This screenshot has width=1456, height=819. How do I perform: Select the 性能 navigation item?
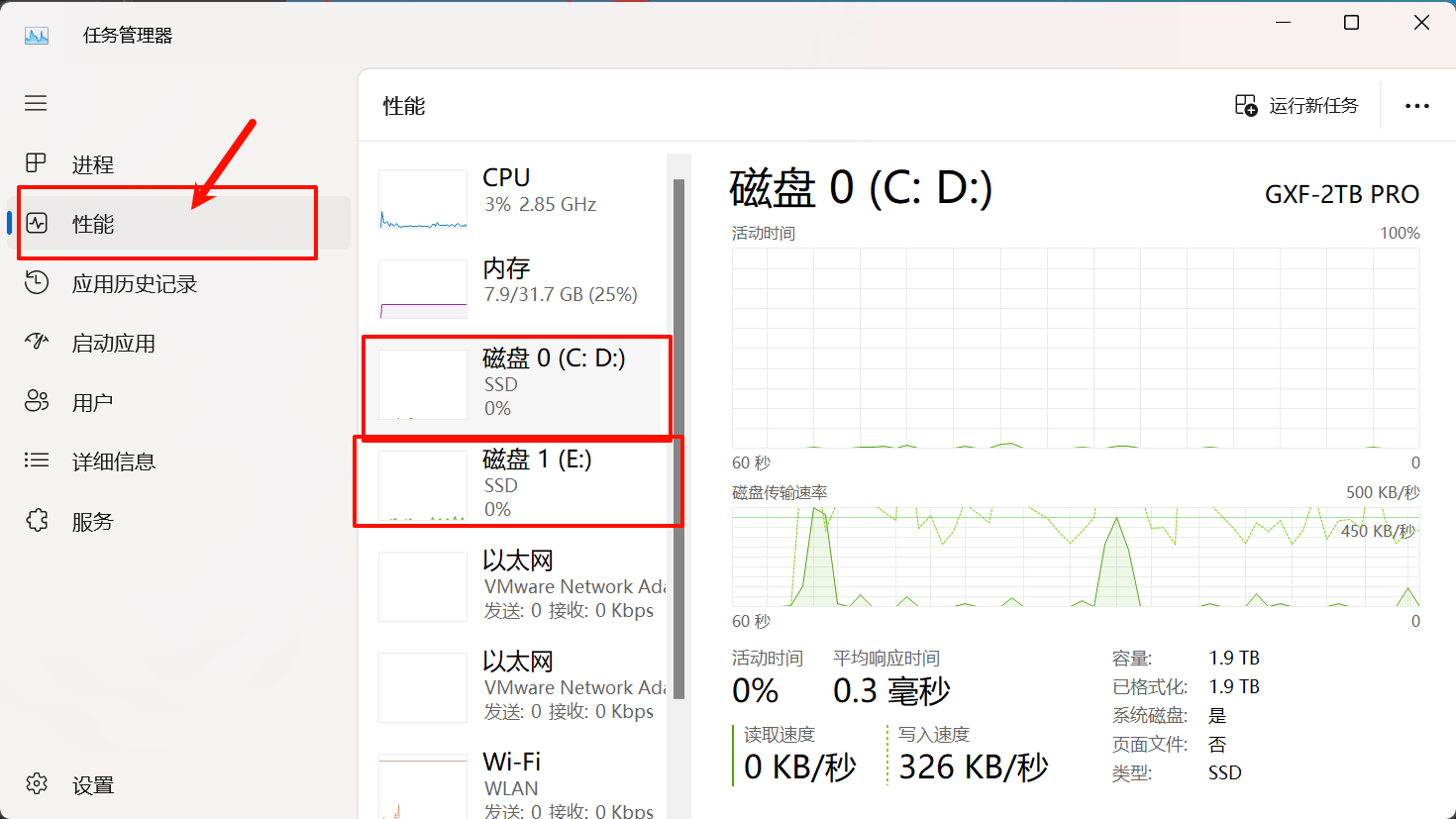click(x=179, y=223)
